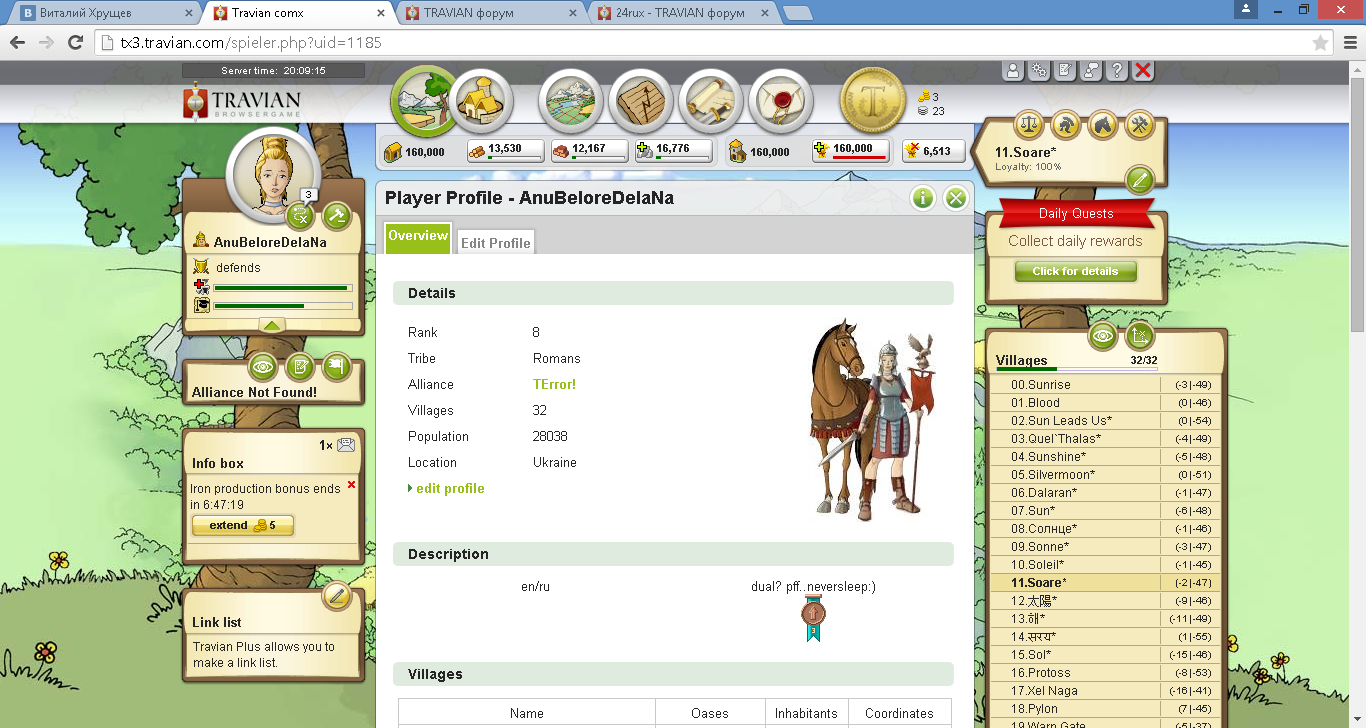The image size is (1366, 728).
Task: Open the notes icon in top bar
Action: point(1065,71)
